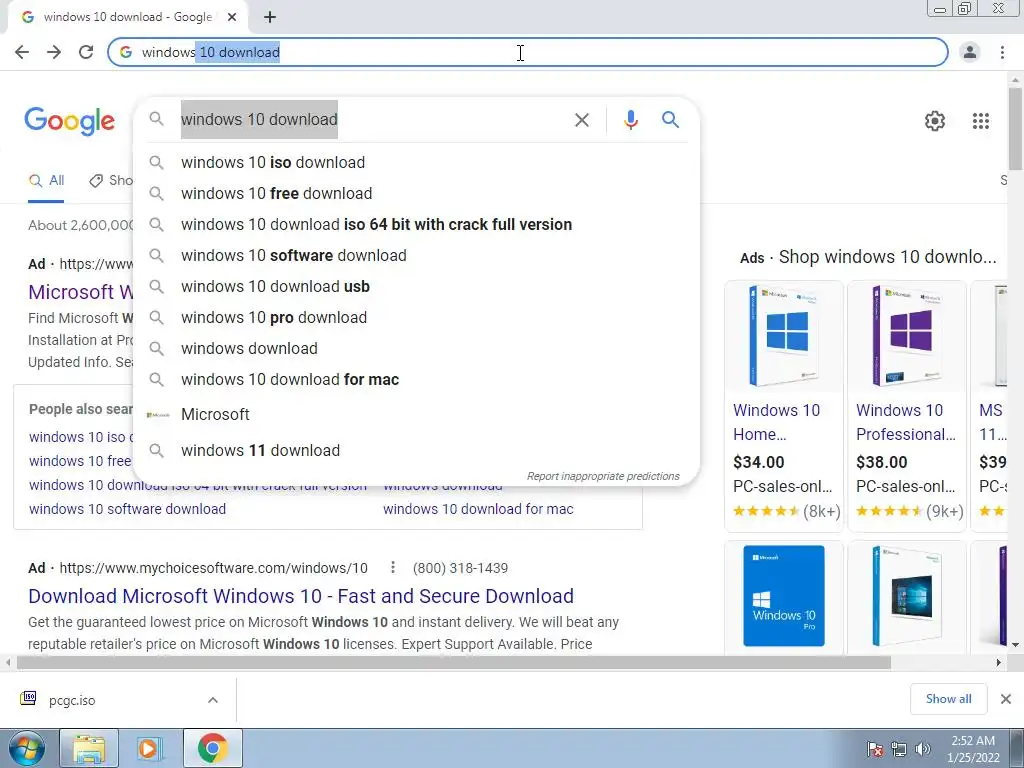Close the 'windows 10 download' browser tab

232,17
